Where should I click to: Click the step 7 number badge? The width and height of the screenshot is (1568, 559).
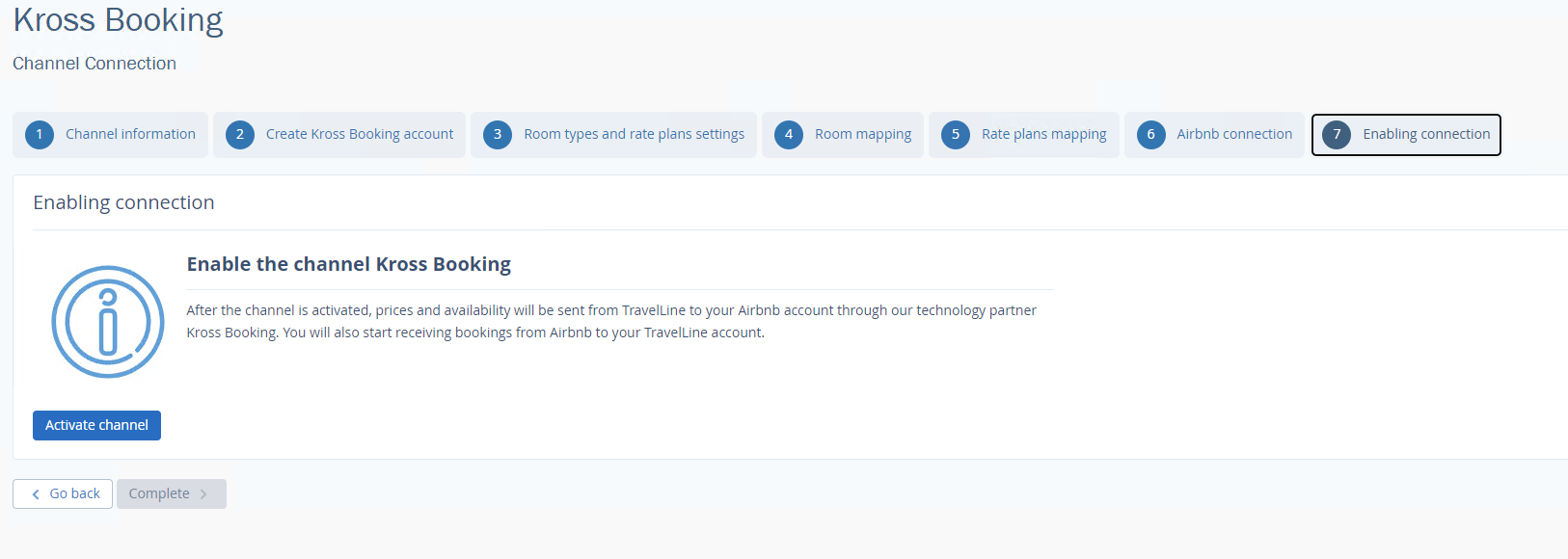pos(1337,135)
